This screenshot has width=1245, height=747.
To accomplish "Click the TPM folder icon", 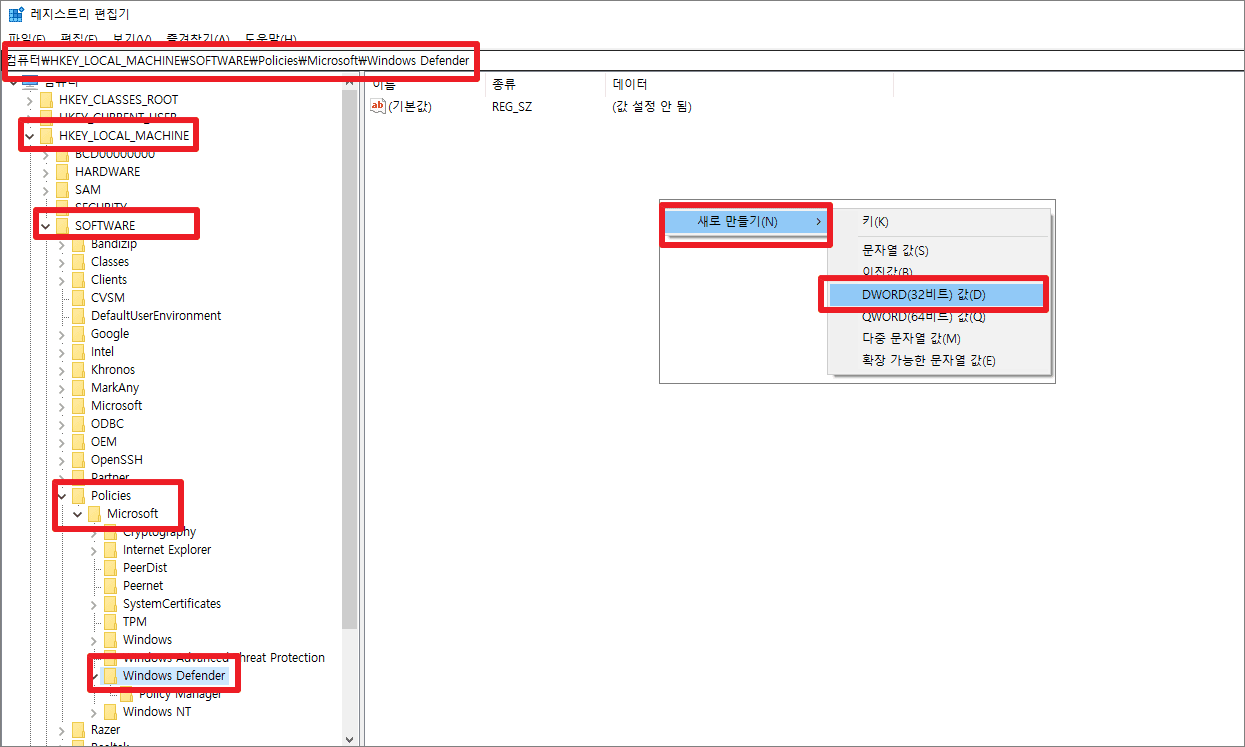I will pyautogui.click(x=111, y=622).
